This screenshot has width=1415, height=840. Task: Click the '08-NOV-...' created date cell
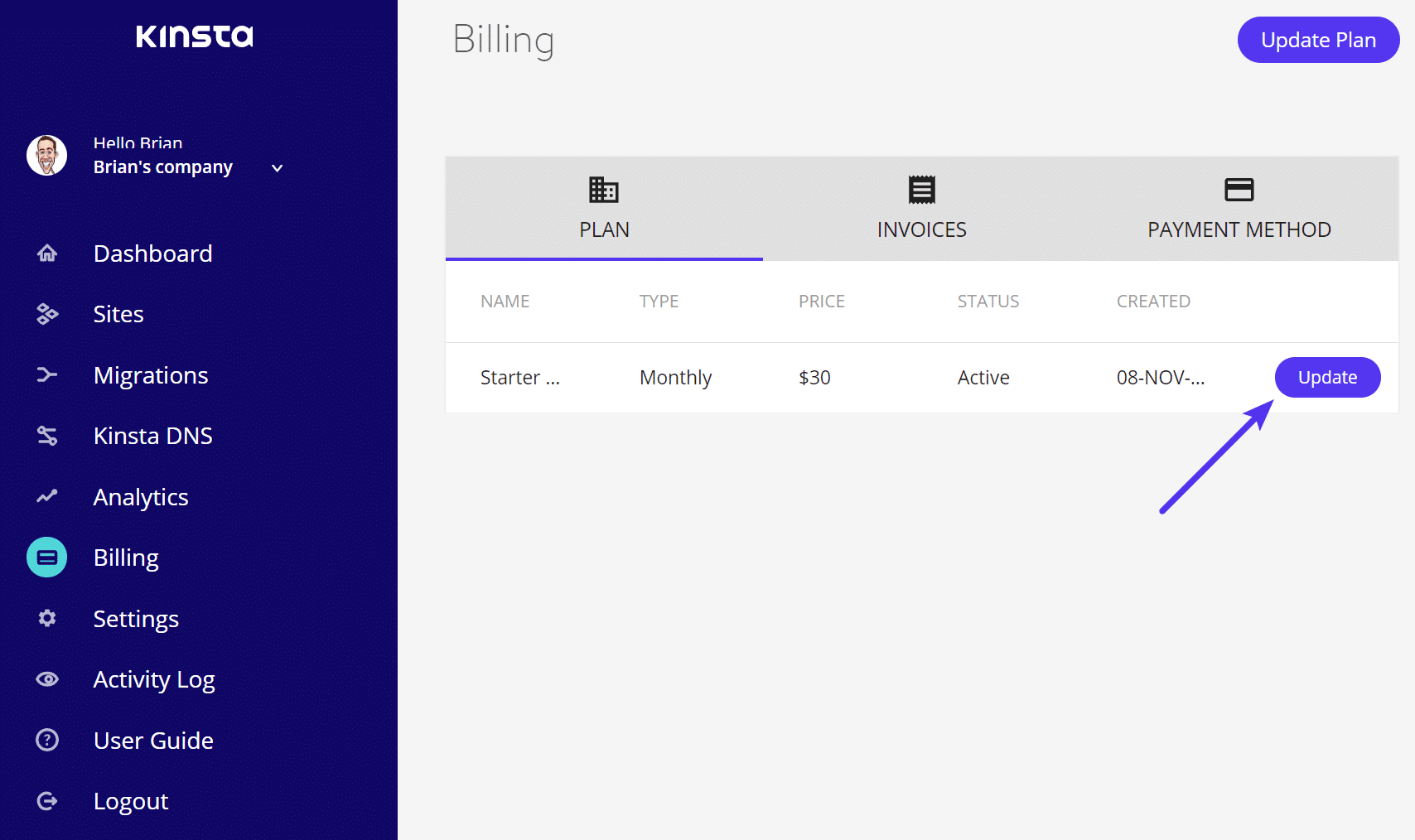[1161, 378]
